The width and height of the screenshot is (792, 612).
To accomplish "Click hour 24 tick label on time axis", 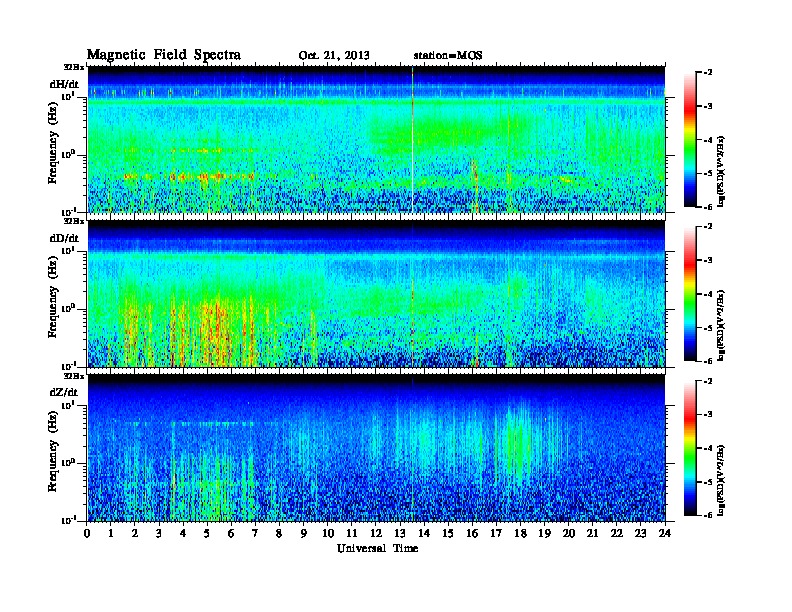I will (665, 533).
